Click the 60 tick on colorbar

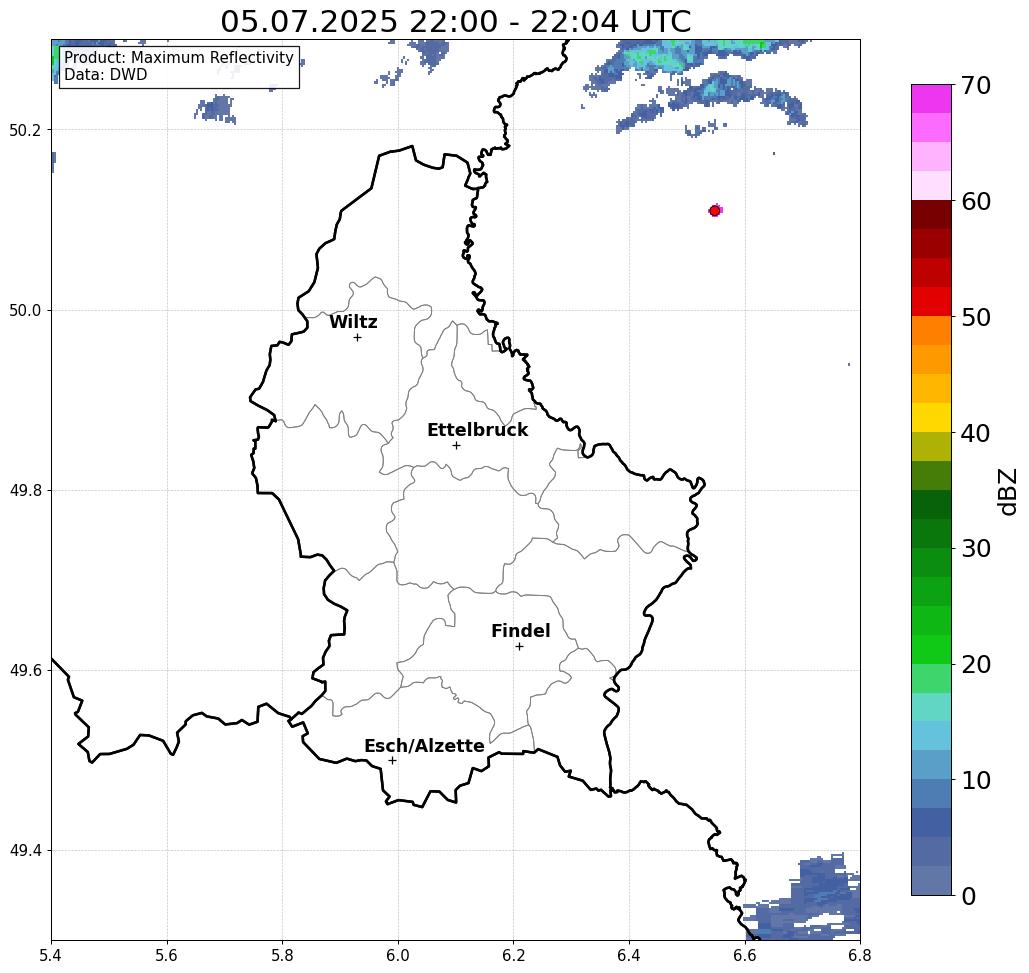[976, 201]
